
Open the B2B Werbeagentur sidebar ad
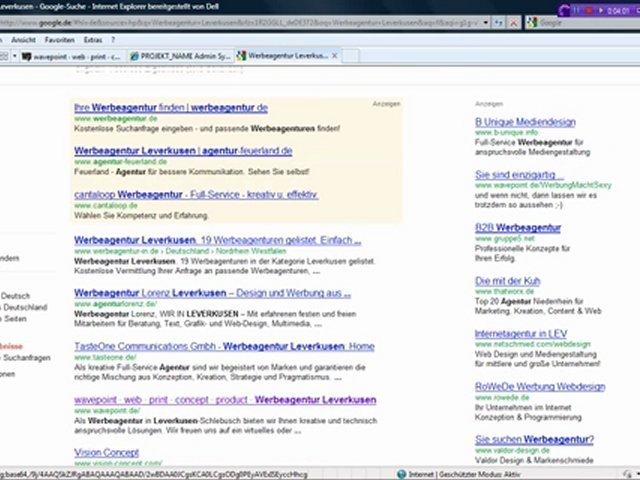(518, 228)
